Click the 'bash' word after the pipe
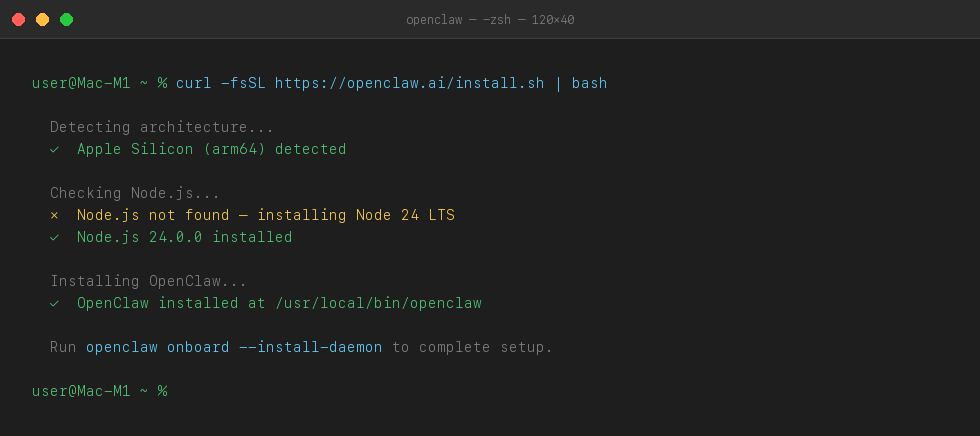 coord(589,83)
